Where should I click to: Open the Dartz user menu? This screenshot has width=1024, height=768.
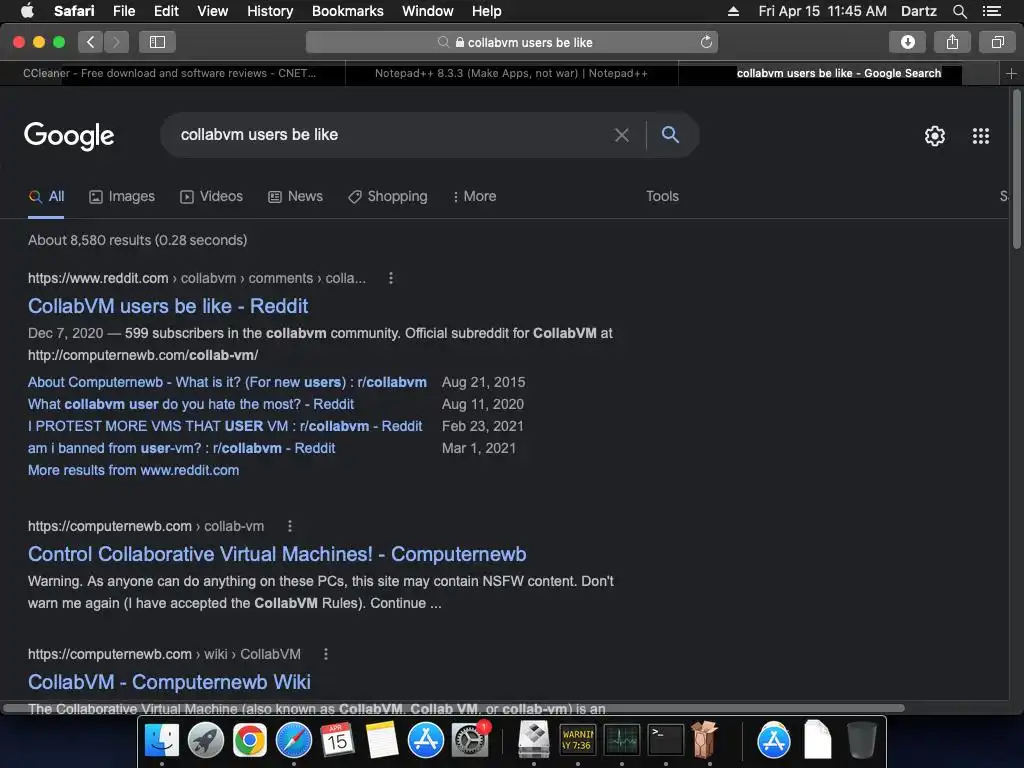click(x=918, y=11)
